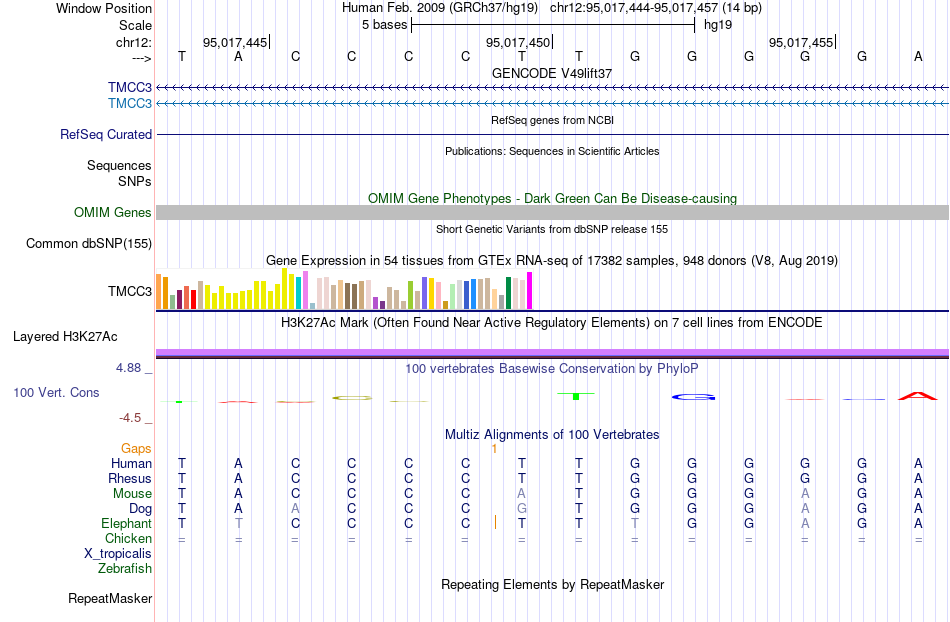Open 100 vertebrates Basewise Conservation by PhyloP title
Viewport: 950px width, 622px height.
click(552, 369)
